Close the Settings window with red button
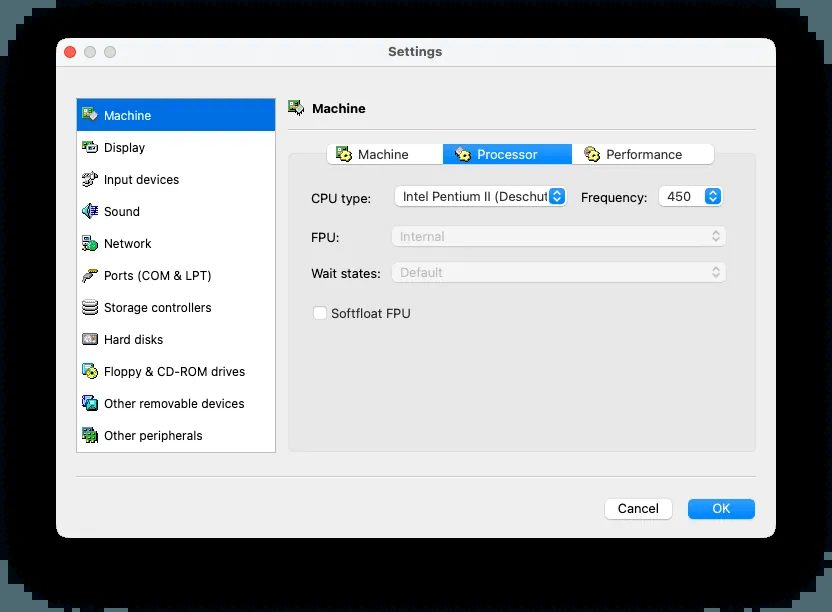 pos(70,51)
